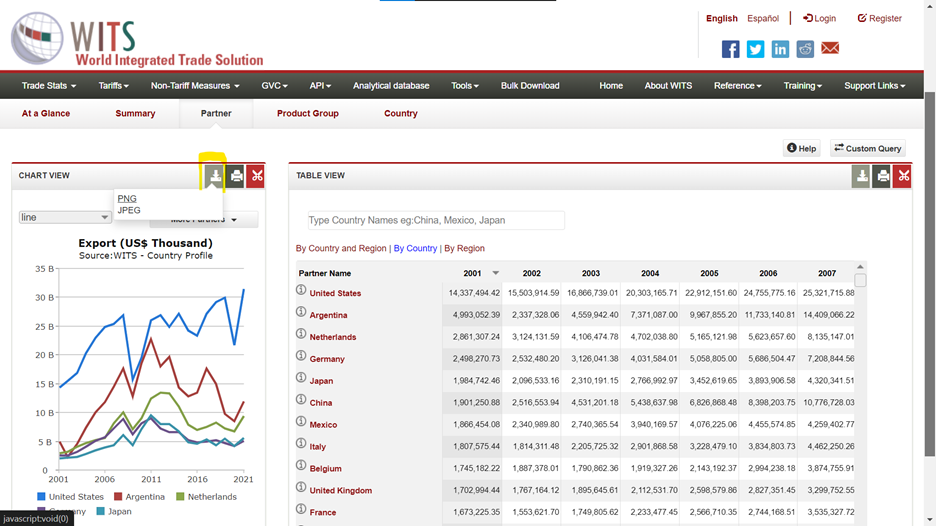The width and height of the screenshot is (936, 526).
Task: Open the Reddit share icon
Action: point(805,49)
